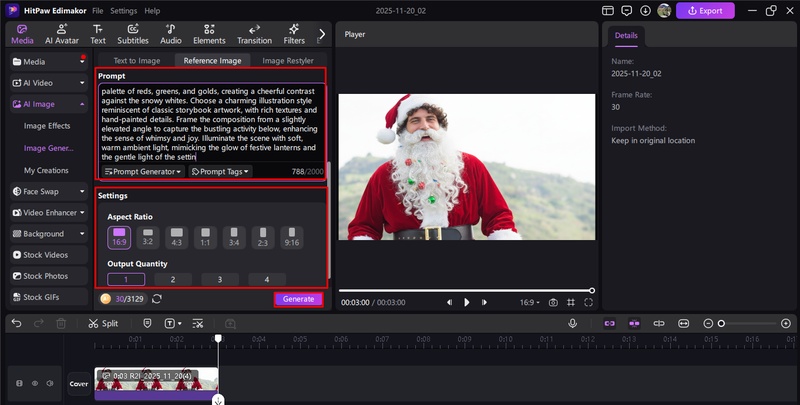Open the Transition tool
This screenshot has width=800, height=405.
(x=254, y=34)
